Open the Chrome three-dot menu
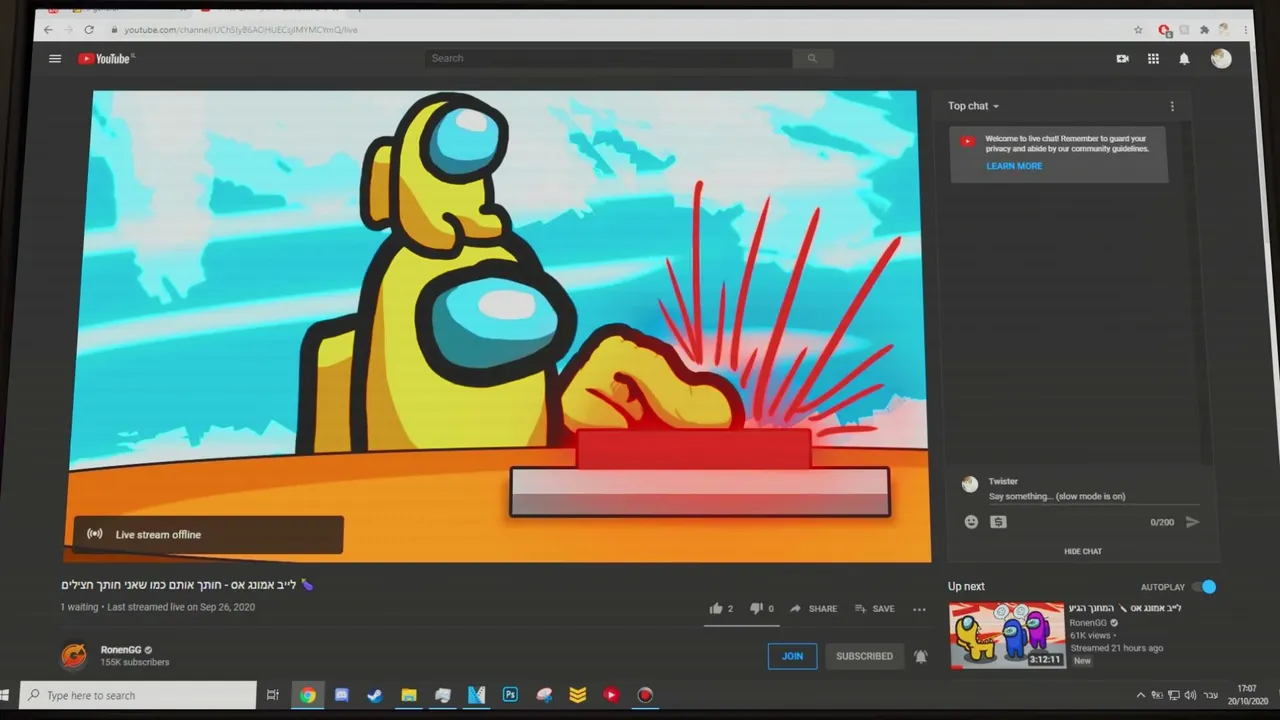1280x720 pixels. pos(1245,30)
